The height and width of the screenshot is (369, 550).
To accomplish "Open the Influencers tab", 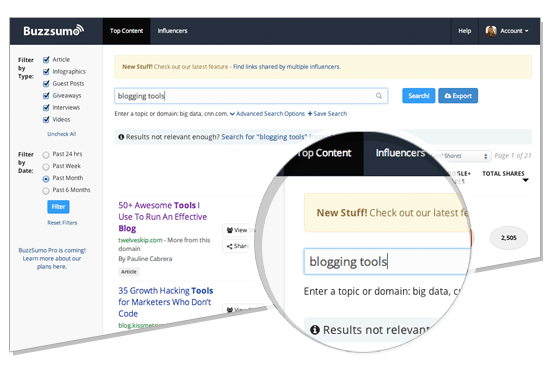I will point(172,31).
